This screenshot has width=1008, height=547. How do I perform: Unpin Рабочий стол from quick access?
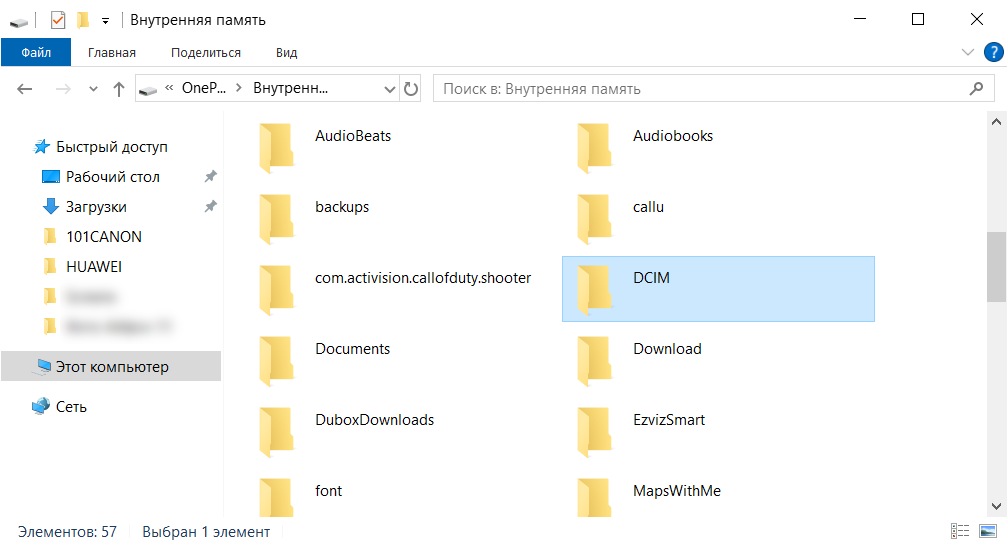210,176
